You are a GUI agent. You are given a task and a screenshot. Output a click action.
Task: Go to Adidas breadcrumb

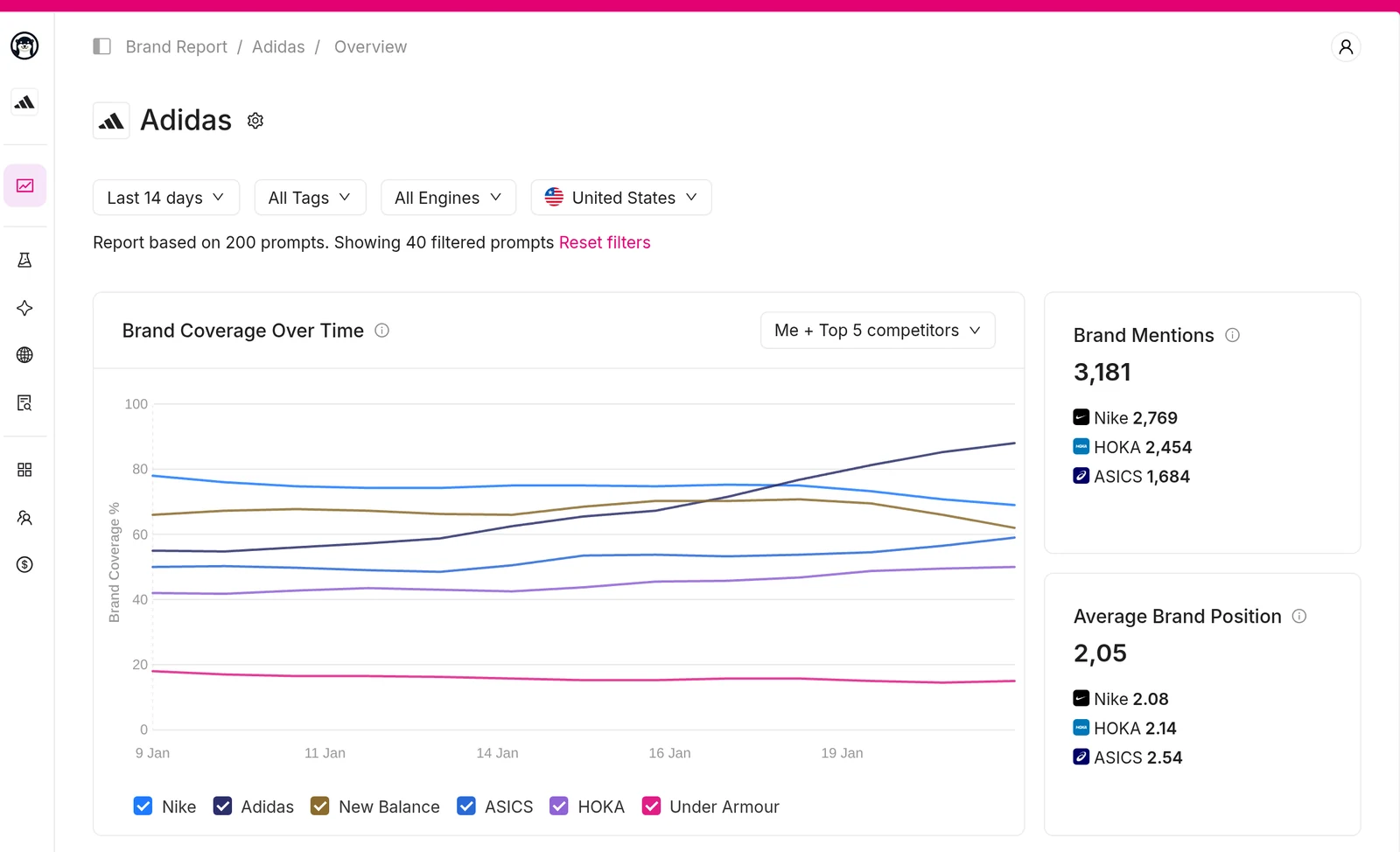(278, 46)
